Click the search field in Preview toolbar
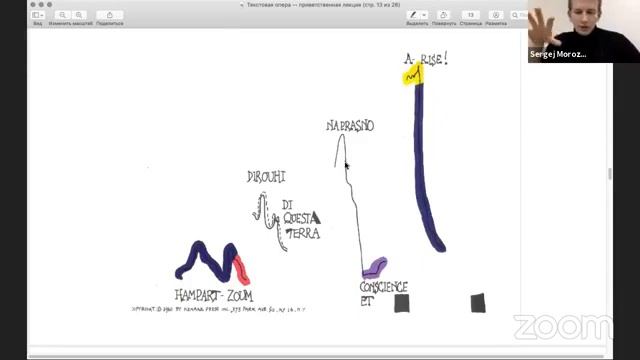 tap(519, 15)
